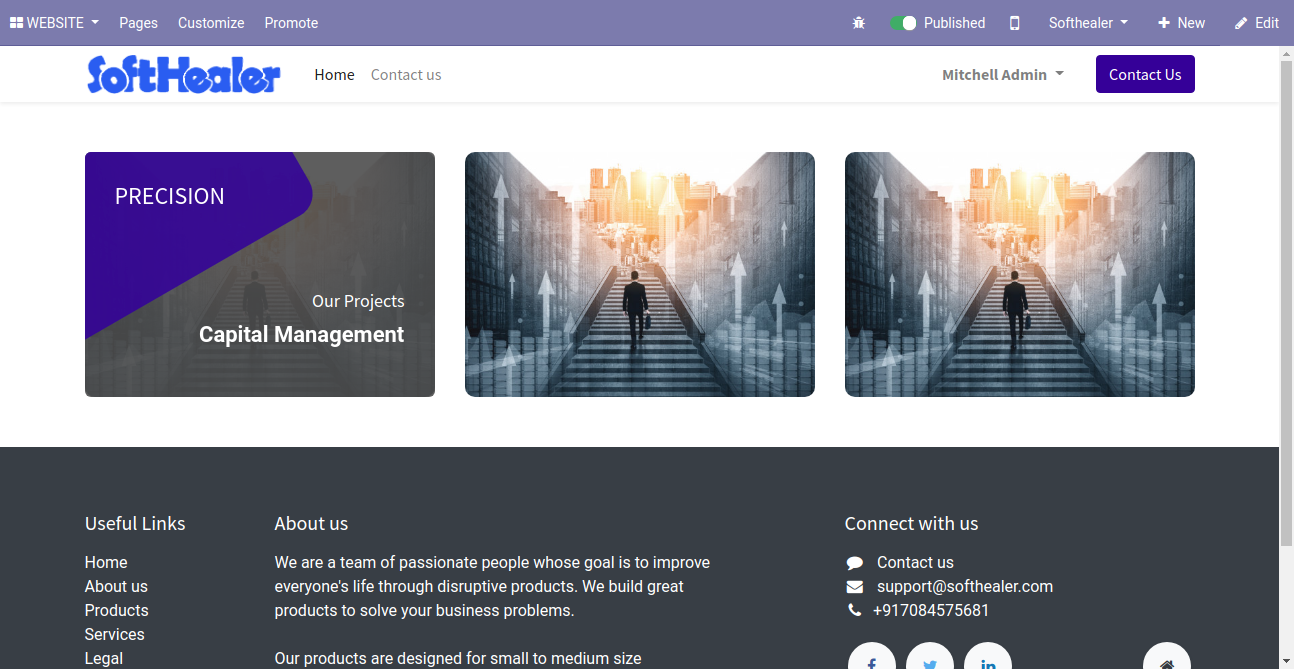Image resolution: width=1294 pixels, height=669 pixels.
Task: Click the mobile preview phone icon
Action: [x=1014, y=23]
